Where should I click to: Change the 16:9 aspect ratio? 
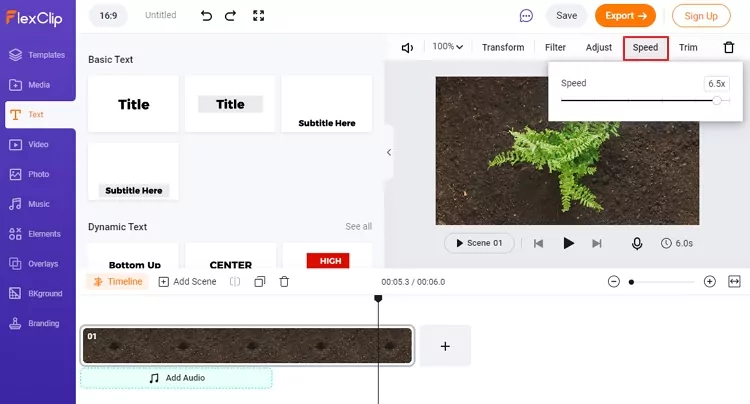[x=108, y=16]
